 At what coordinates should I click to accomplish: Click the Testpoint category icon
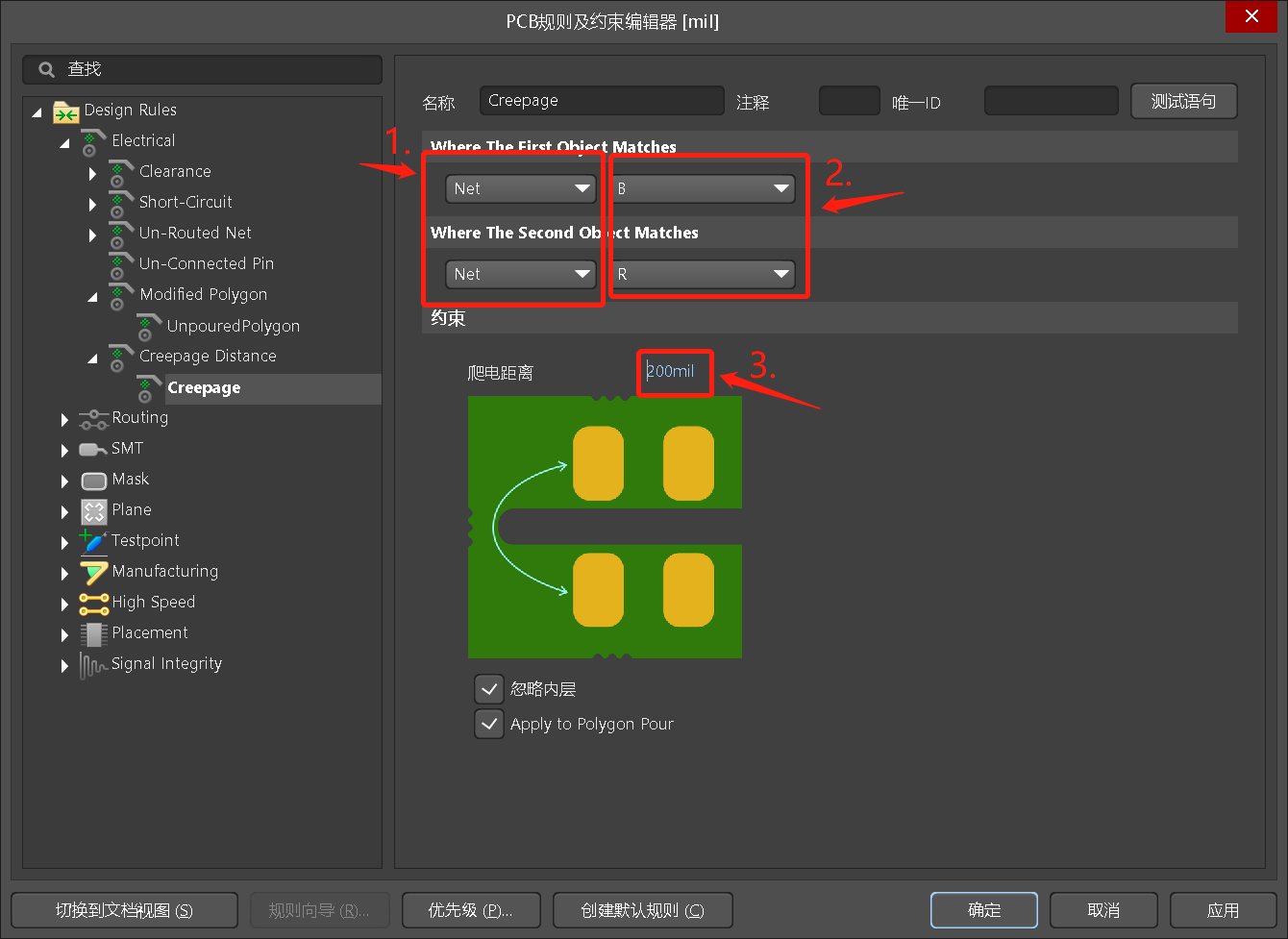pos(93,541)
